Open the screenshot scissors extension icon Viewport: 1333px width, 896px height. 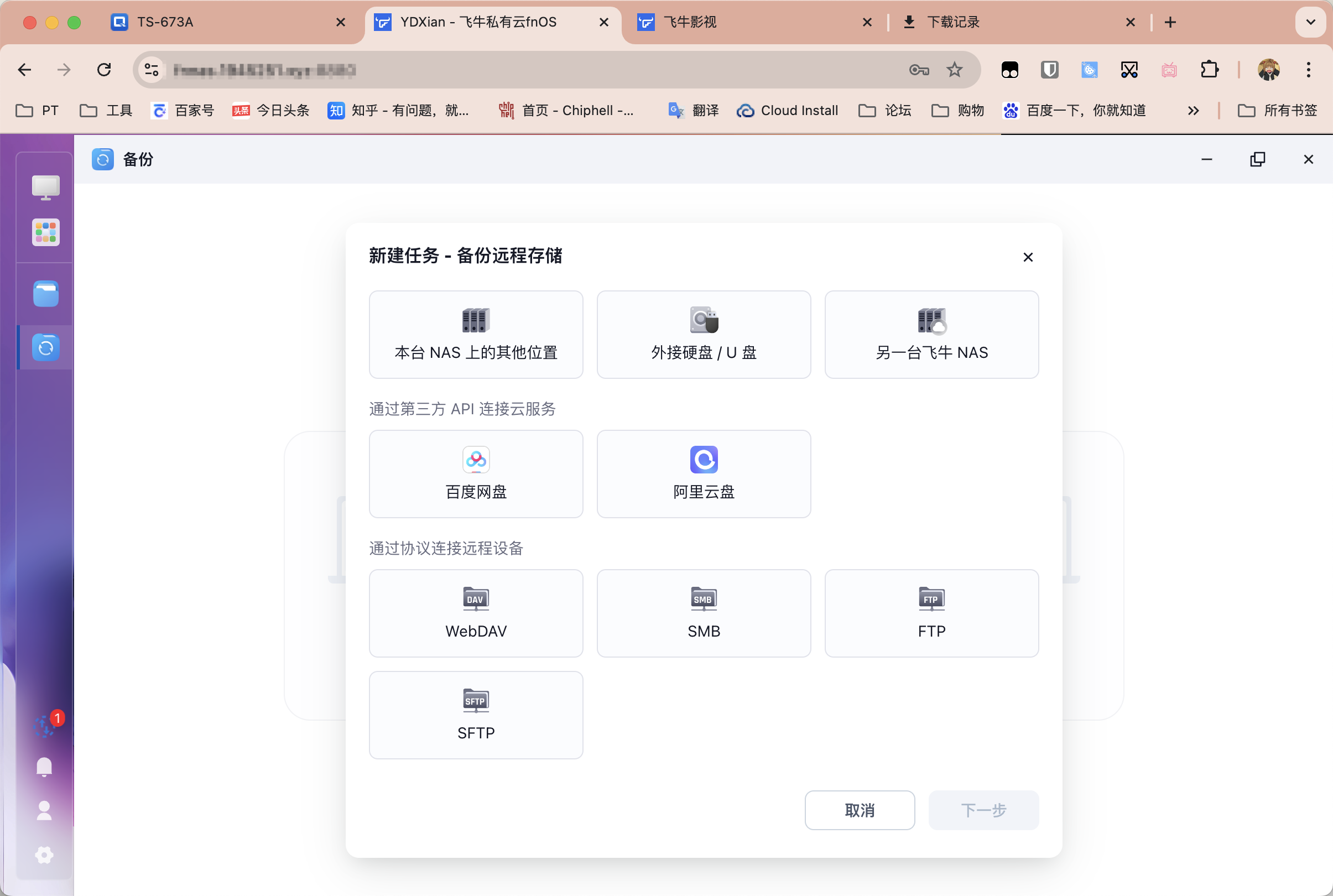click(x=1129, y=70)
